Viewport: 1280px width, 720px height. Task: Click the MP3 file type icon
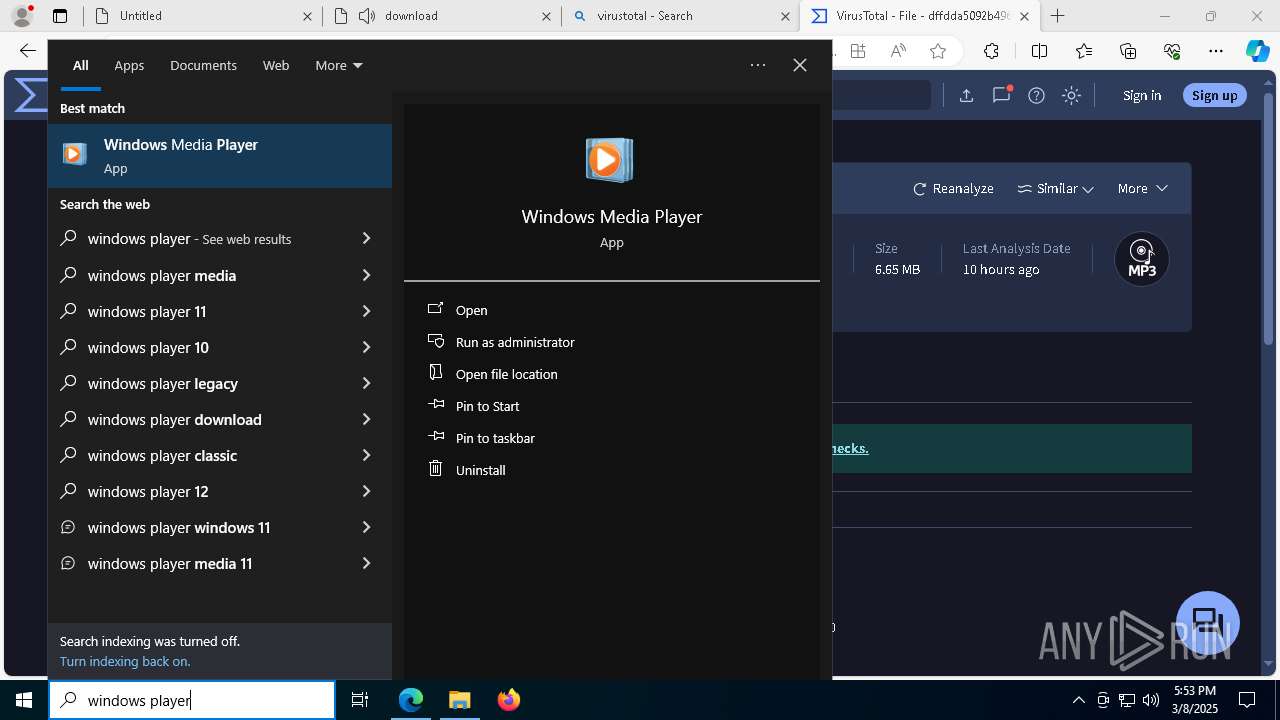click(1142, 259)
